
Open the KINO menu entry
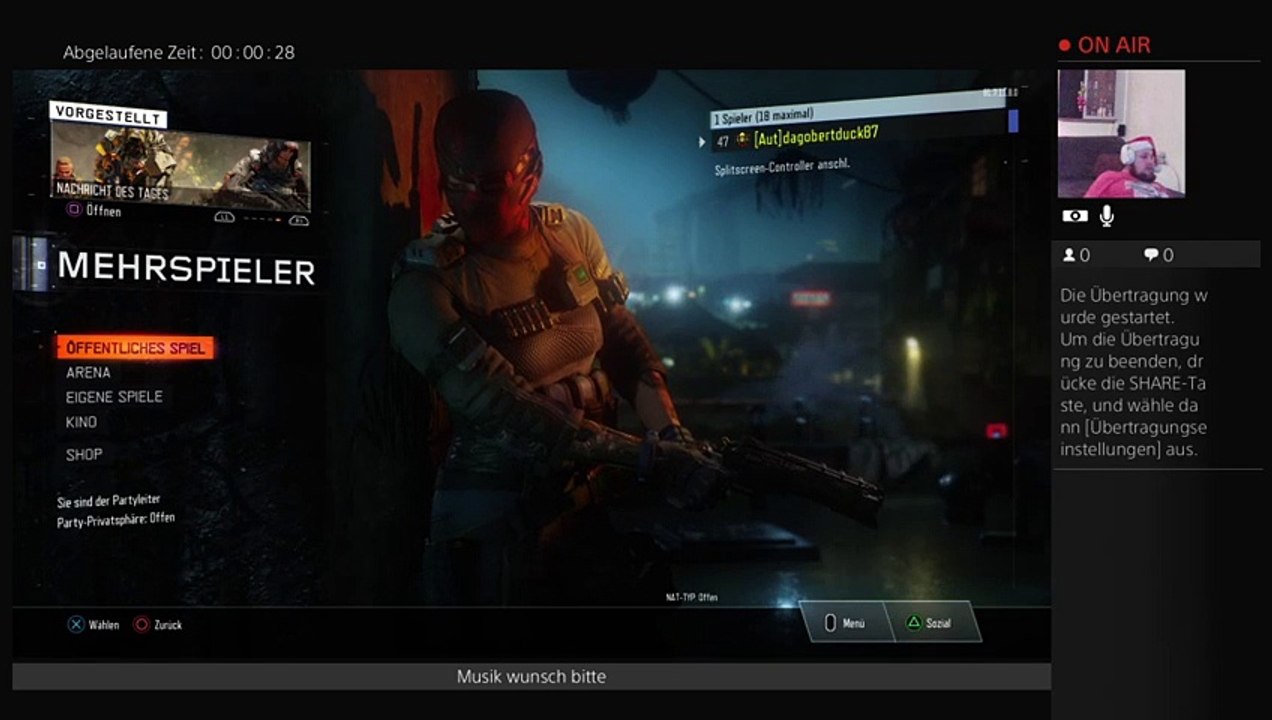point(82,422)
